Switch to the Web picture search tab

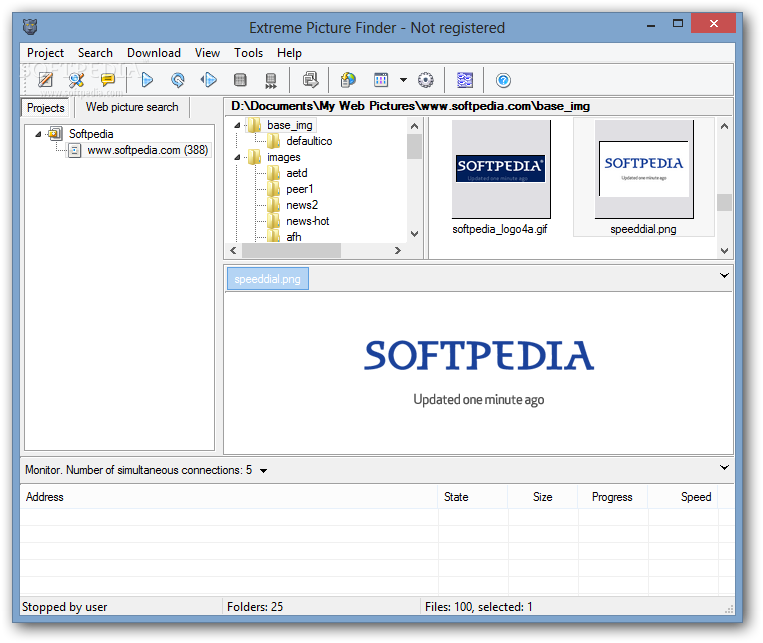(132, 107)
